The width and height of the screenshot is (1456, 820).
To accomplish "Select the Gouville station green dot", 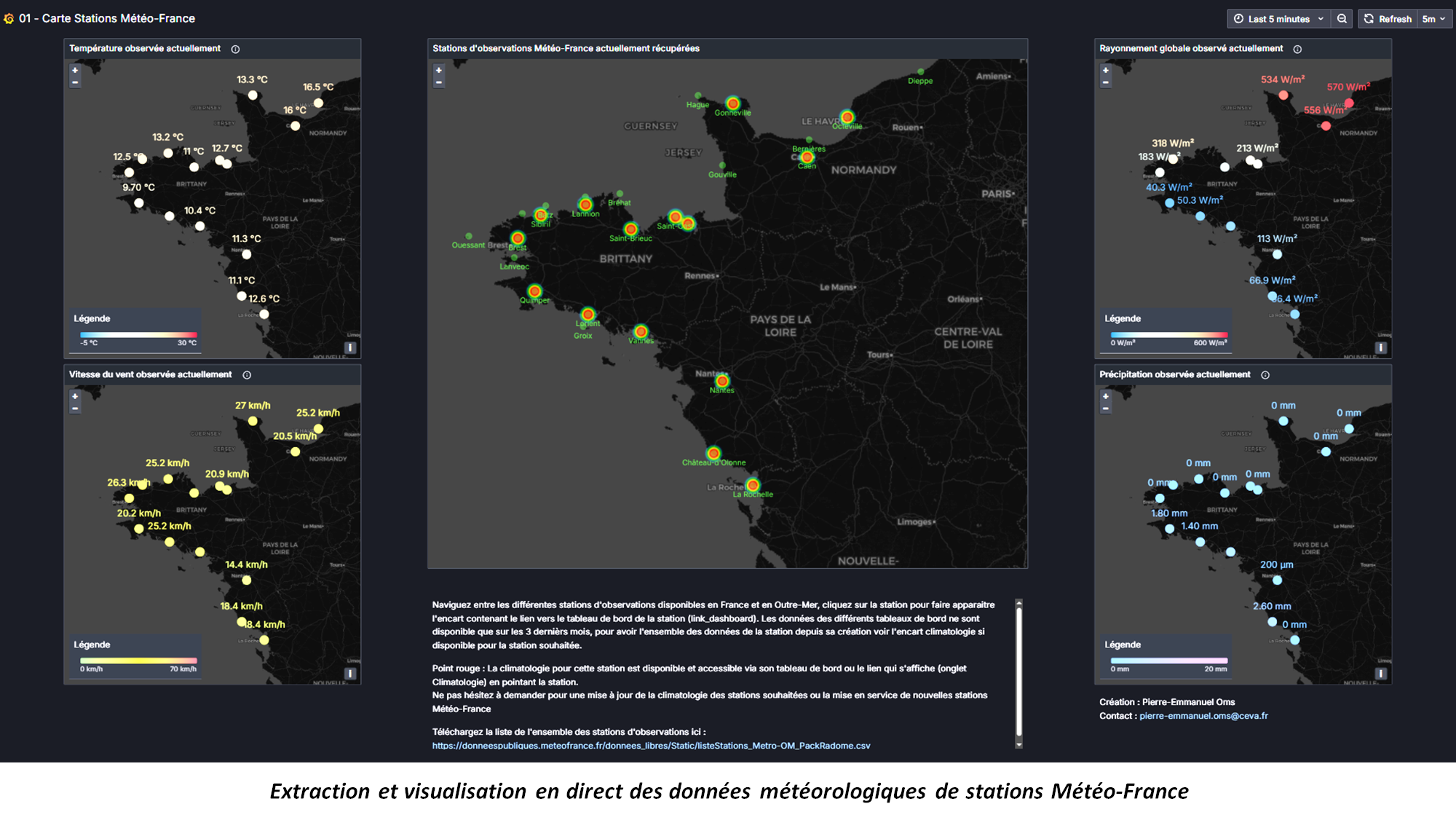I will click(722, 166).
